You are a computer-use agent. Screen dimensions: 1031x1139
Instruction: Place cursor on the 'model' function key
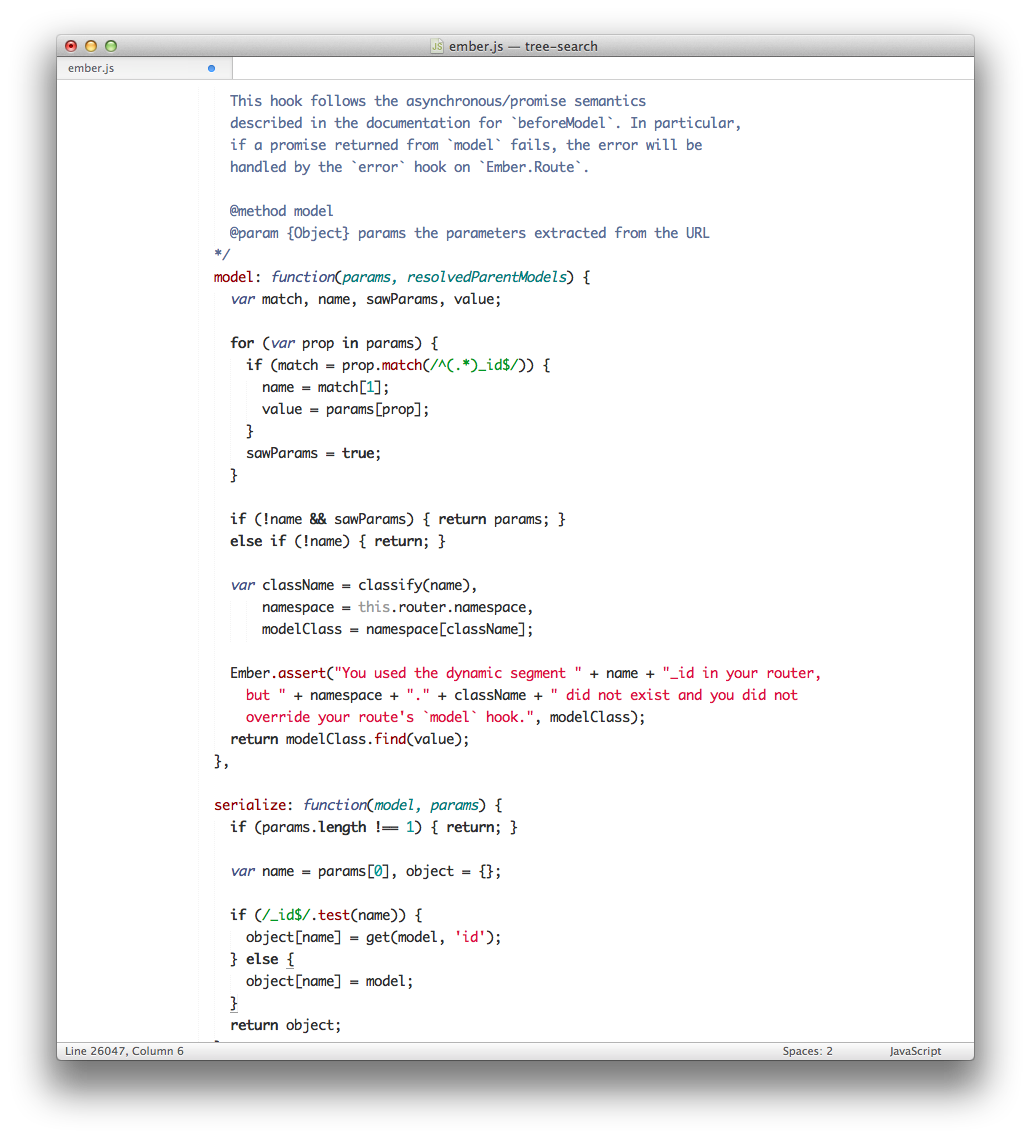click(234, 277)
